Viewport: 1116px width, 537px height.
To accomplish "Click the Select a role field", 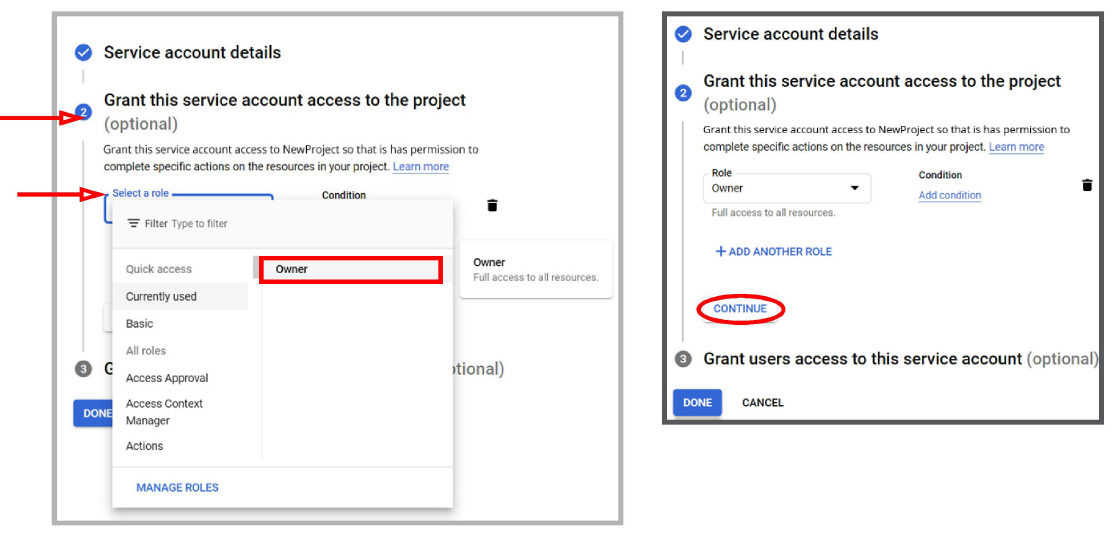I will (189, 208).
